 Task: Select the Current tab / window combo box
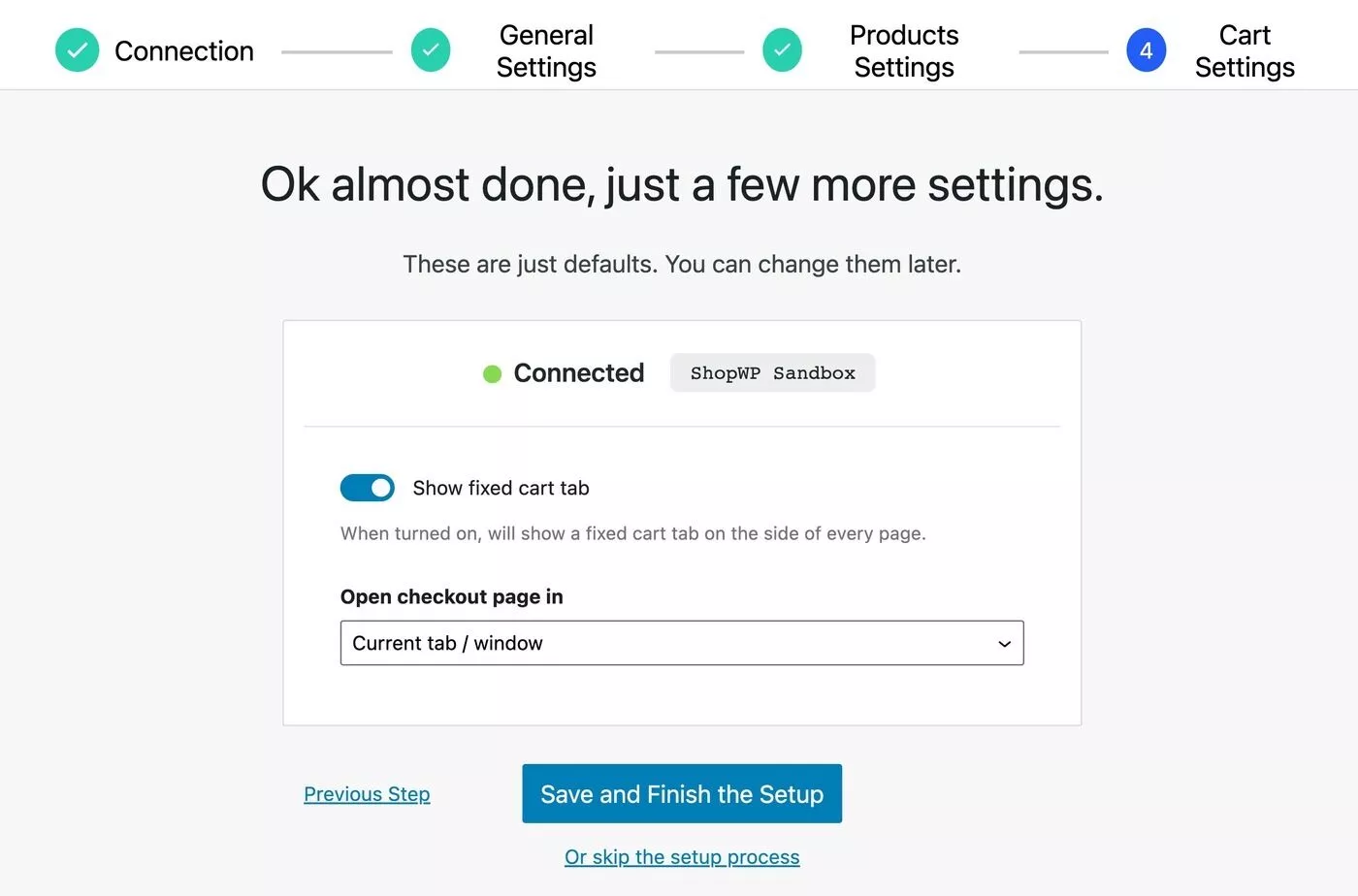(682, 643)
